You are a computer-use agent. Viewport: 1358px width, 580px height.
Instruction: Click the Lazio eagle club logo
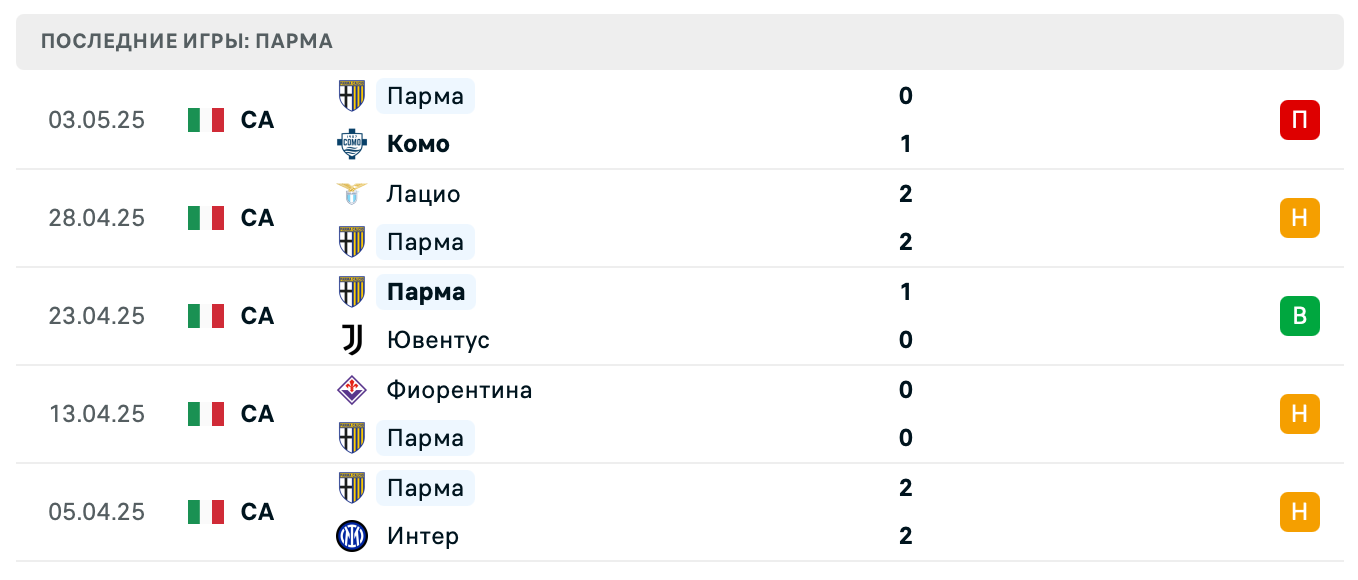(x=351, y=194)
